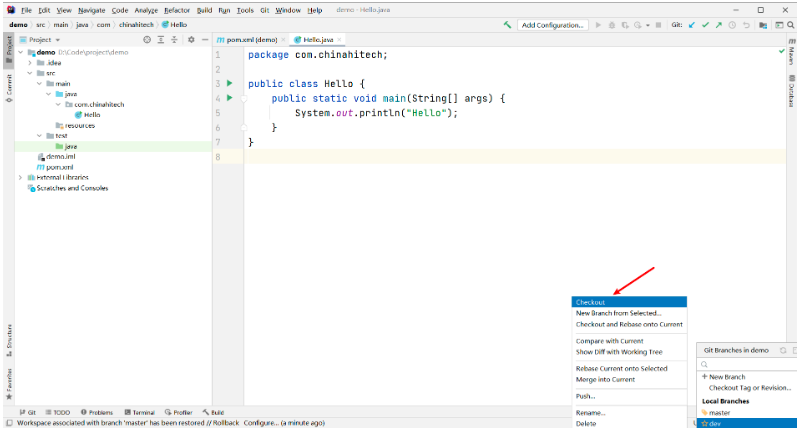Collapse the main folder

39,83
